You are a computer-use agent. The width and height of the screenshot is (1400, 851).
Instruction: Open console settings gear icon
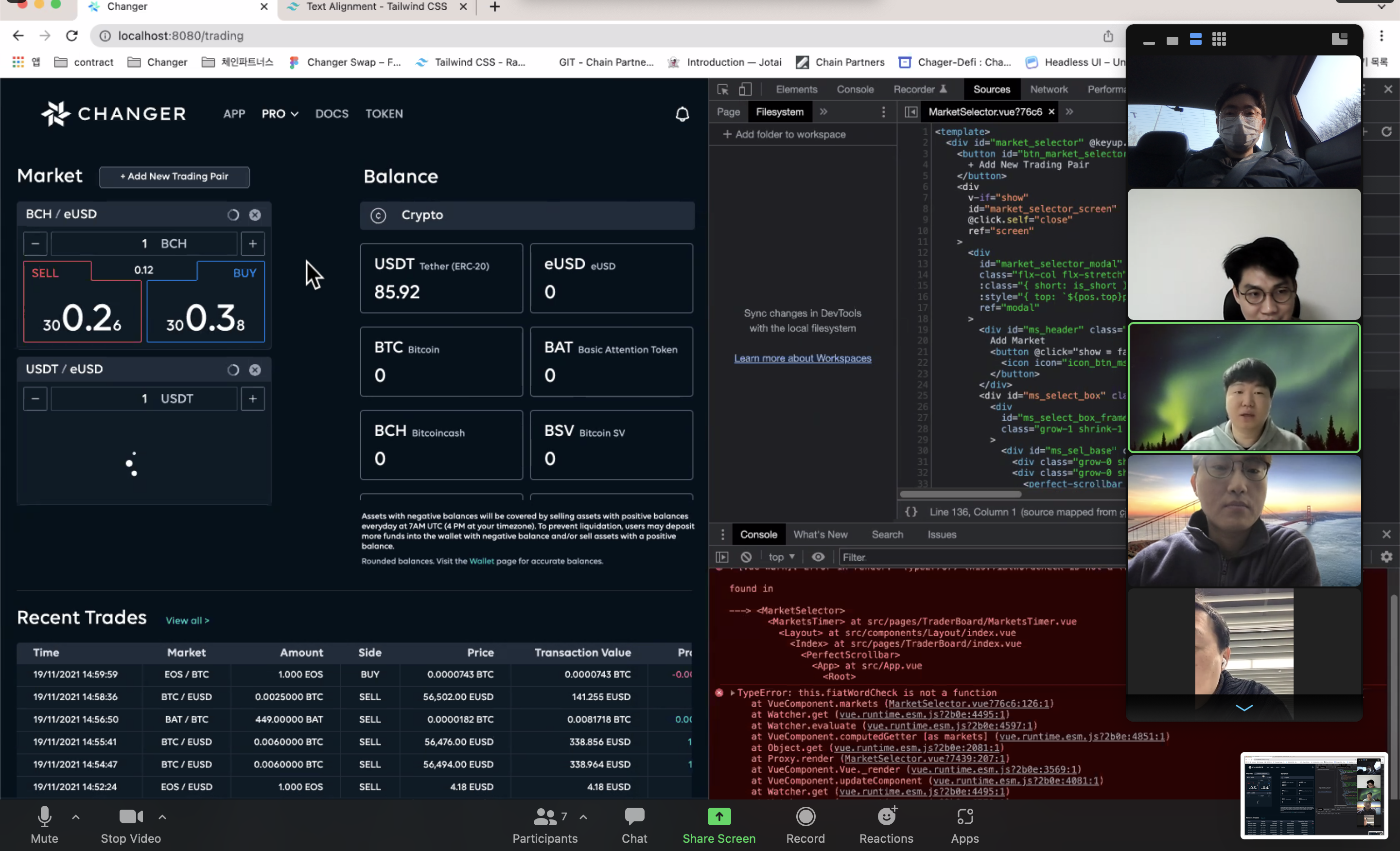click(x=1386, y=557)
